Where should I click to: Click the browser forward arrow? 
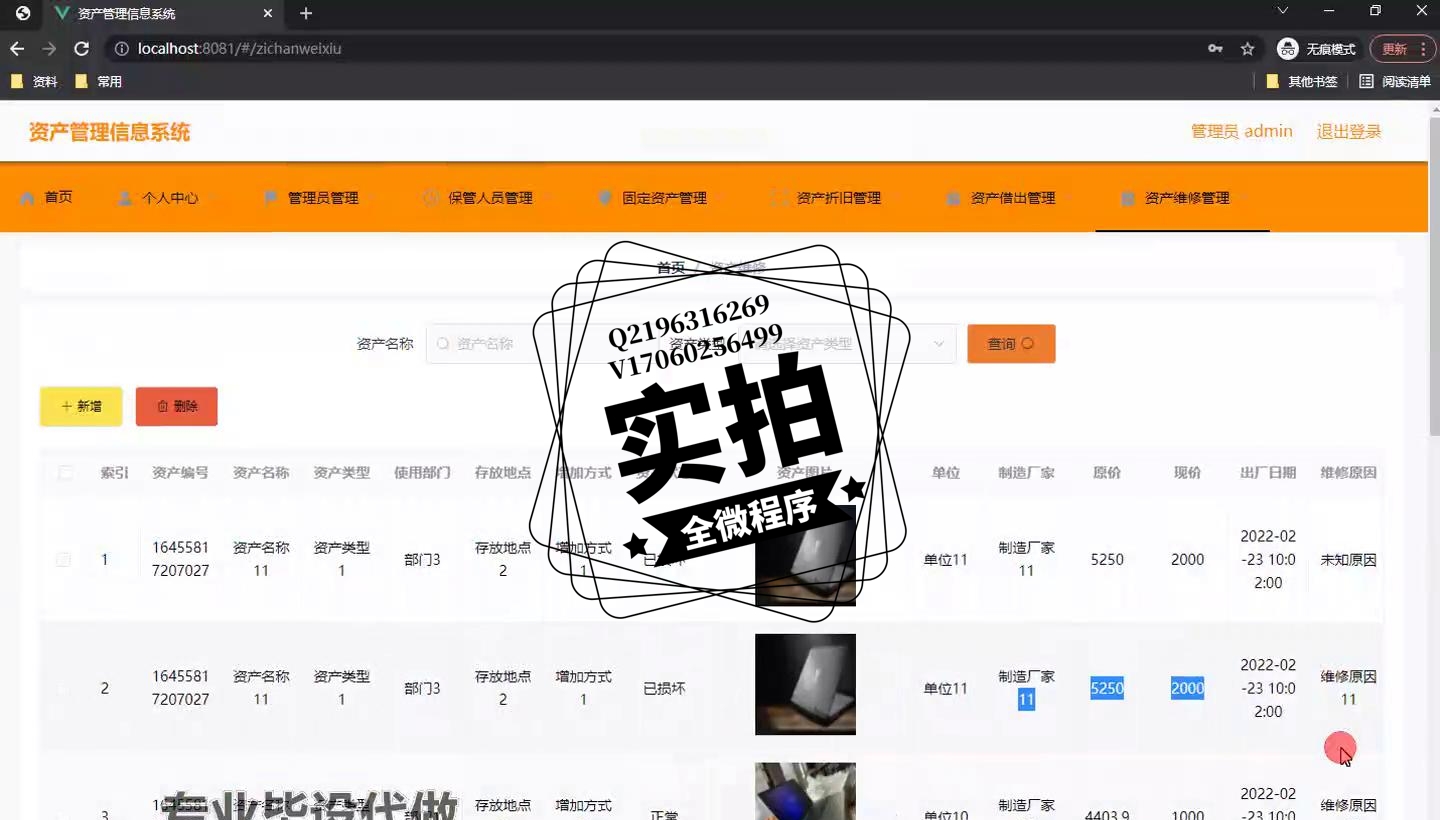point(49,48)
